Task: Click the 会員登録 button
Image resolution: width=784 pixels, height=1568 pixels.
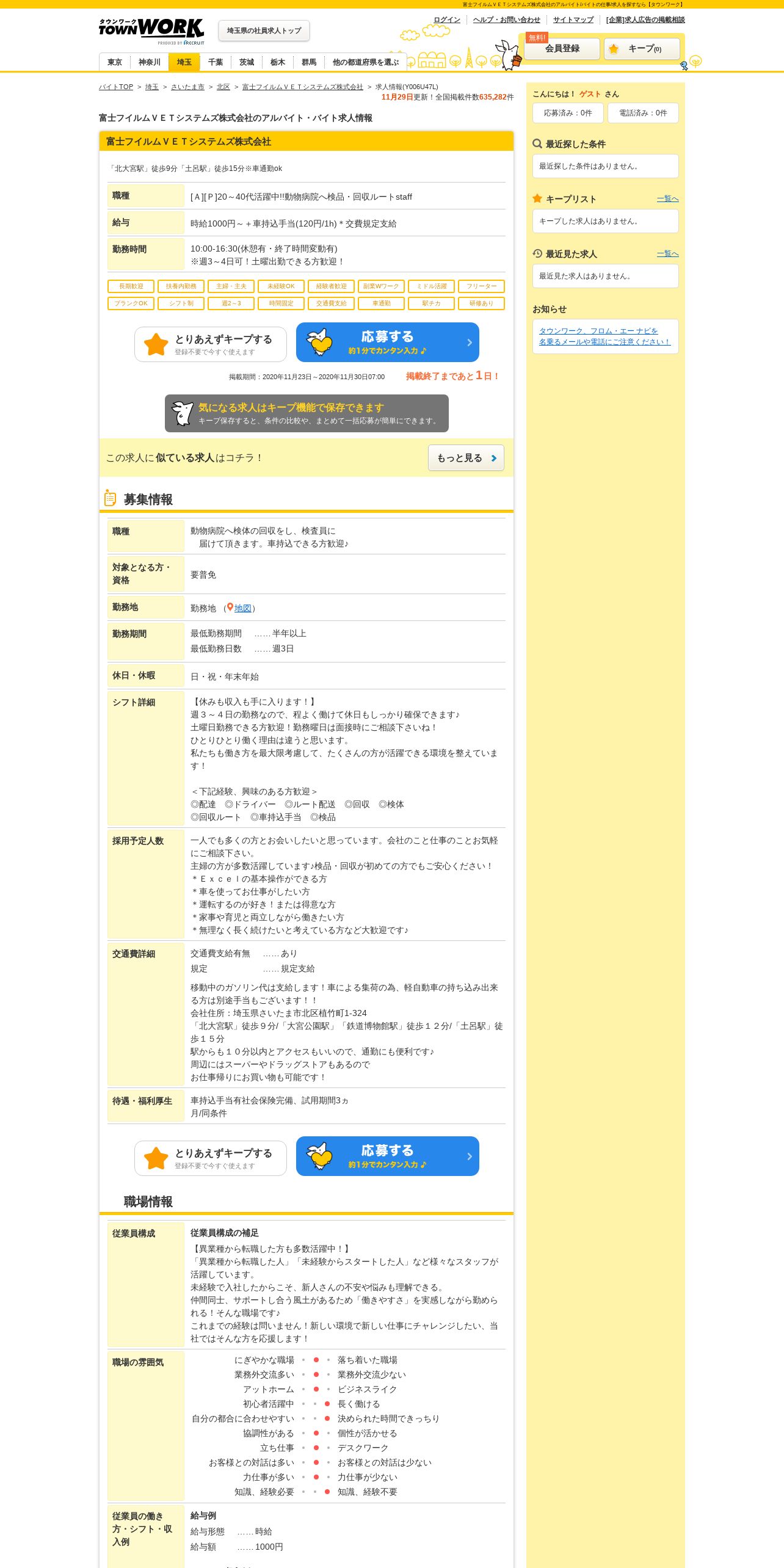Action: point(562,48)
